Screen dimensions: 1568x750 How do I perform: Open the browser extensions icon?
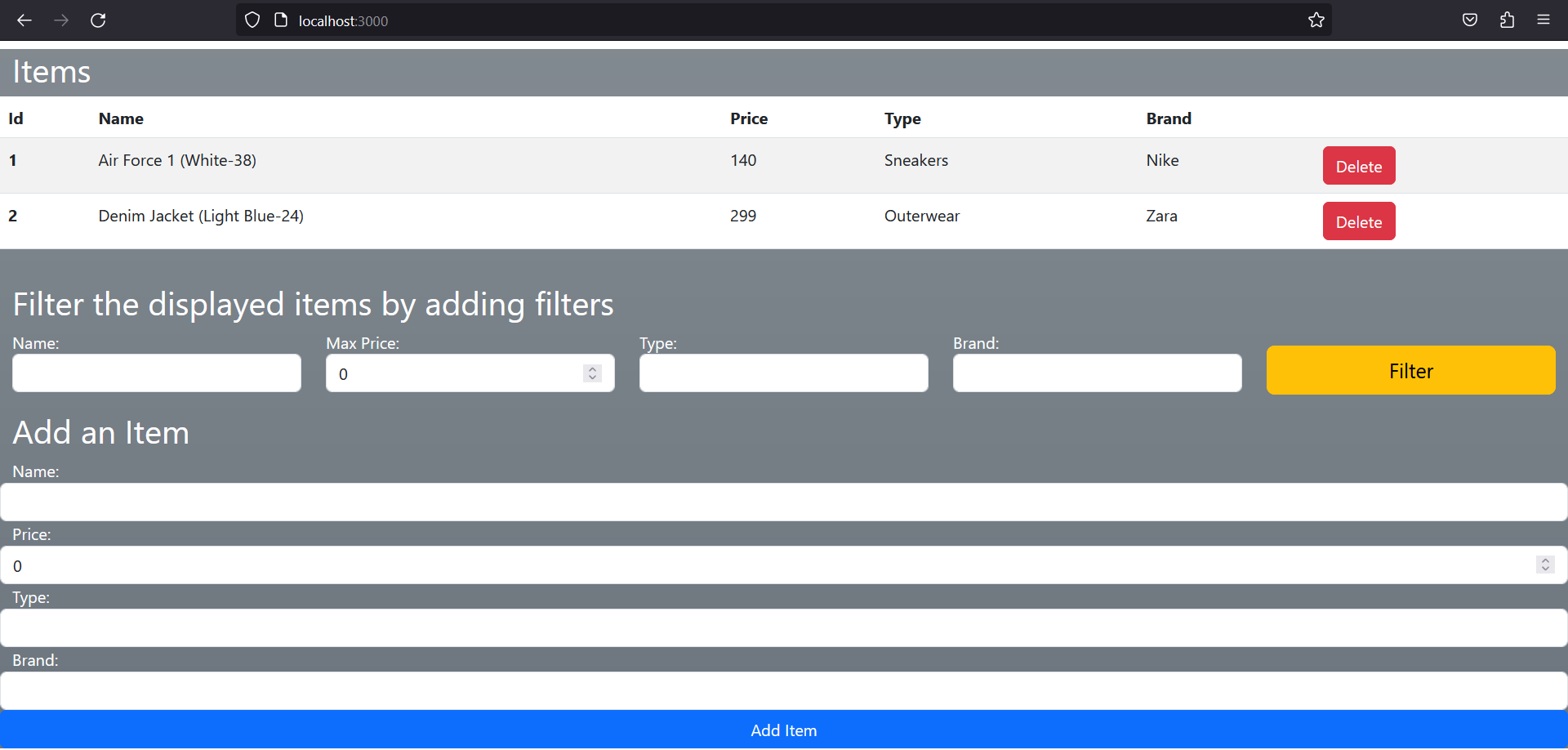[x=1507, y=20]
